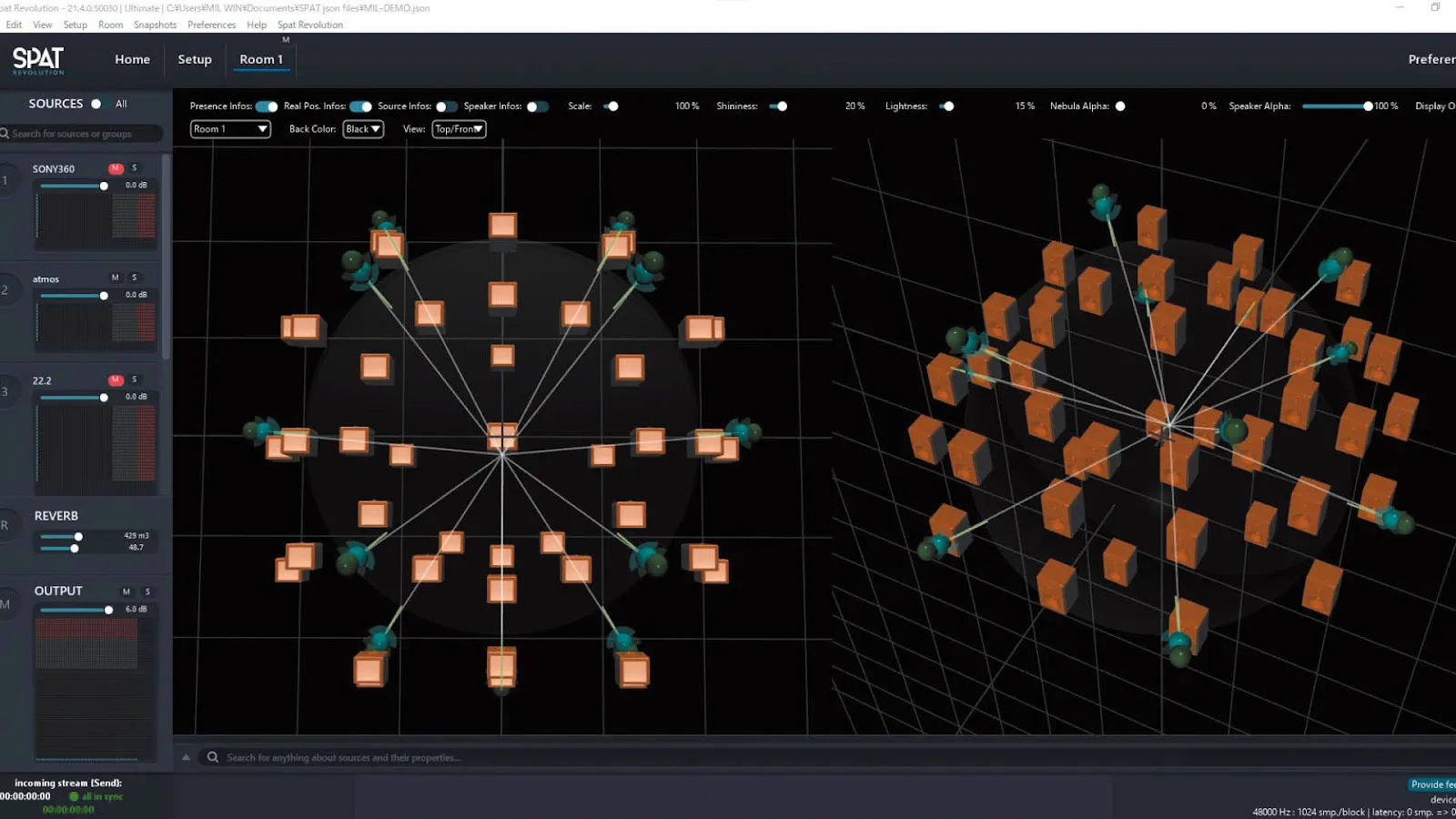Mute the OUTPUT channel
1456x819 pixels.
click(x=126, y=591)
